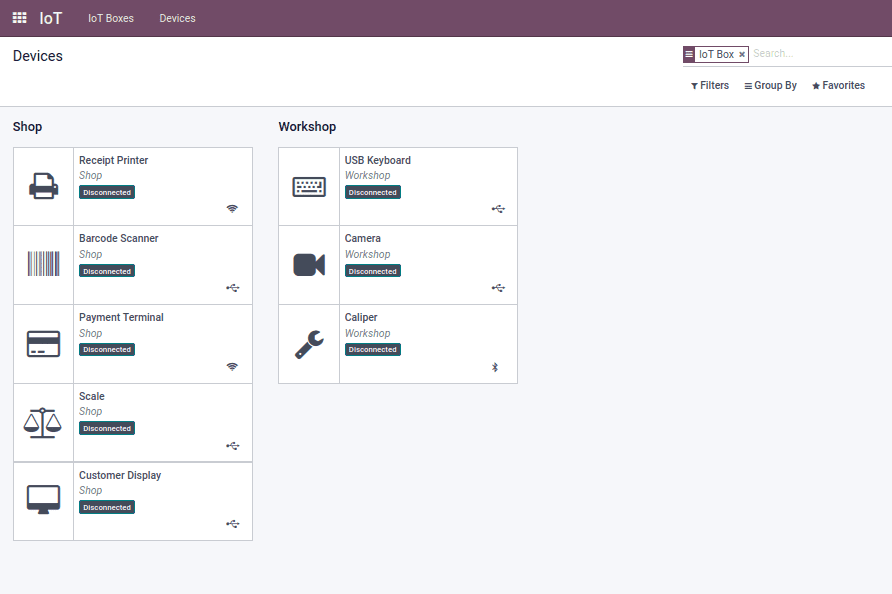Open the Caliper device name
Image resolution: width=892 pixels, height=594 pixels.
(361, 317)
